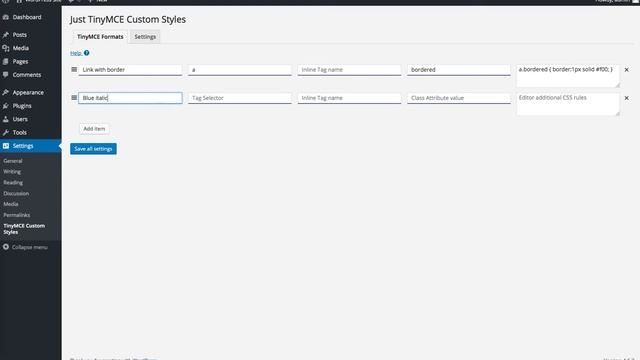Click the Appearance paintbrush icon

point(6,93)
